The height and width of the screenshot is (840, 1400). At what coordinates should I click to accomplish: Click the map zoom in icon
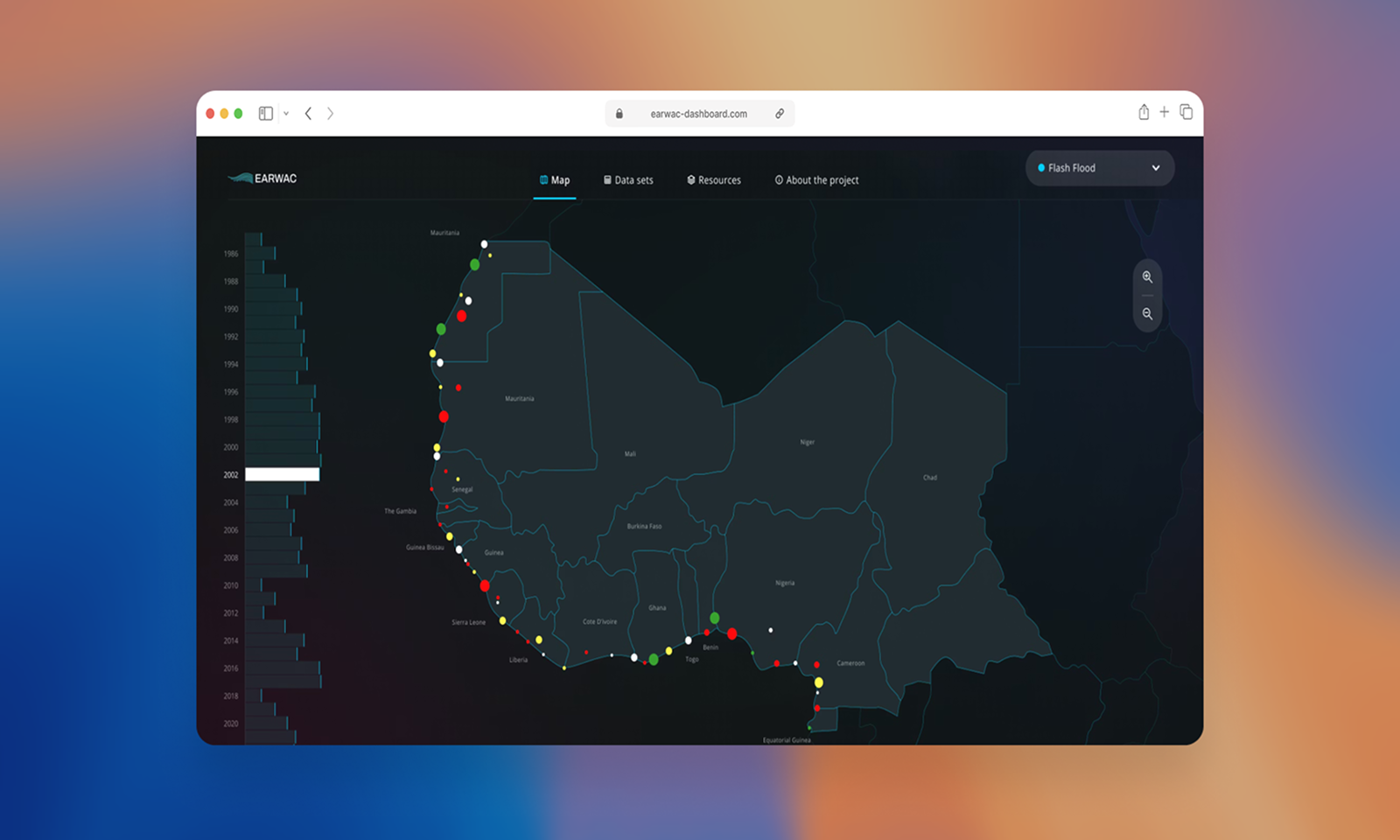(x=1147, y=277)
